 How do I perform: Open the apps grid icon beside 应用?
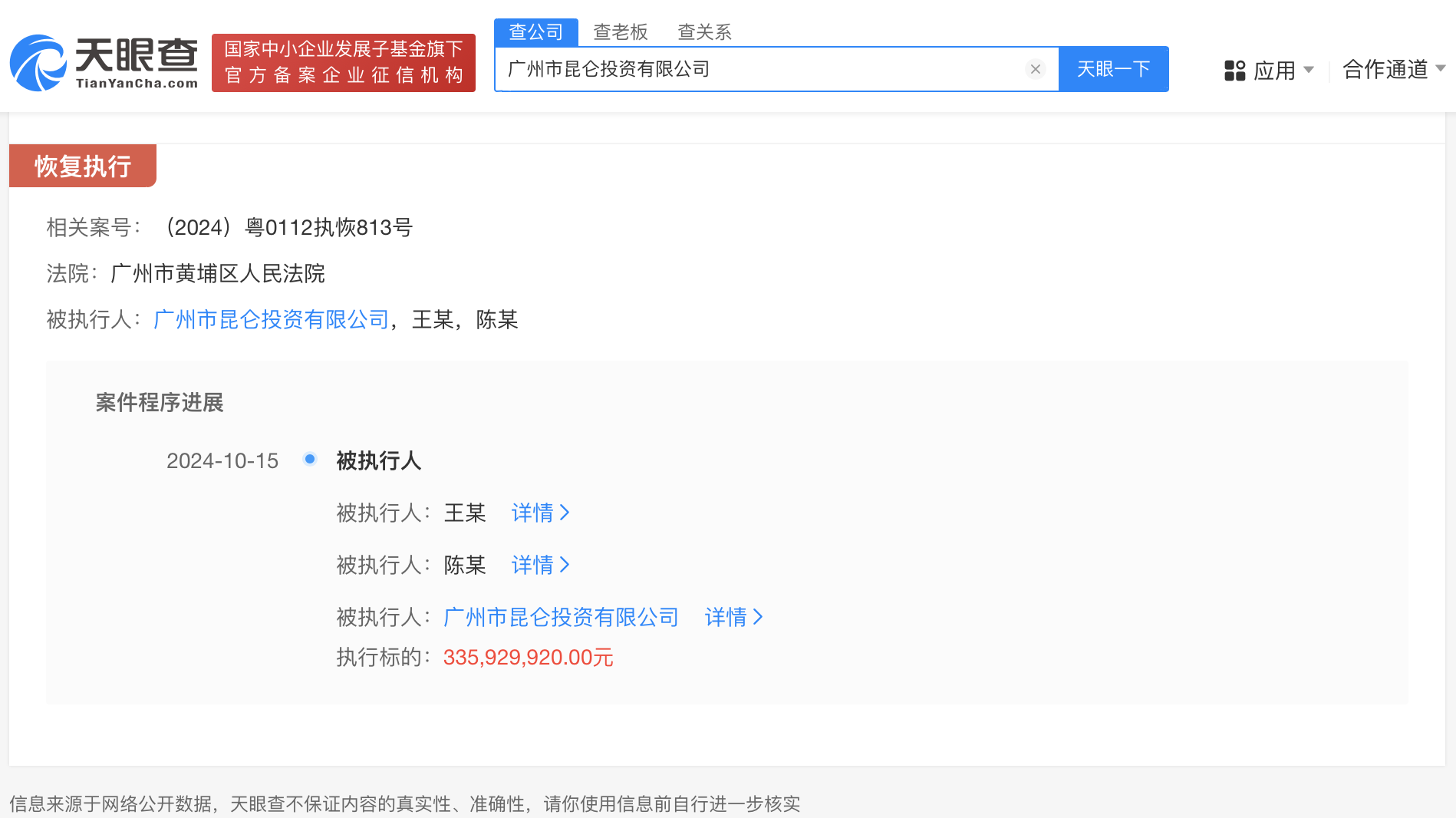[x=1234, y=69]
